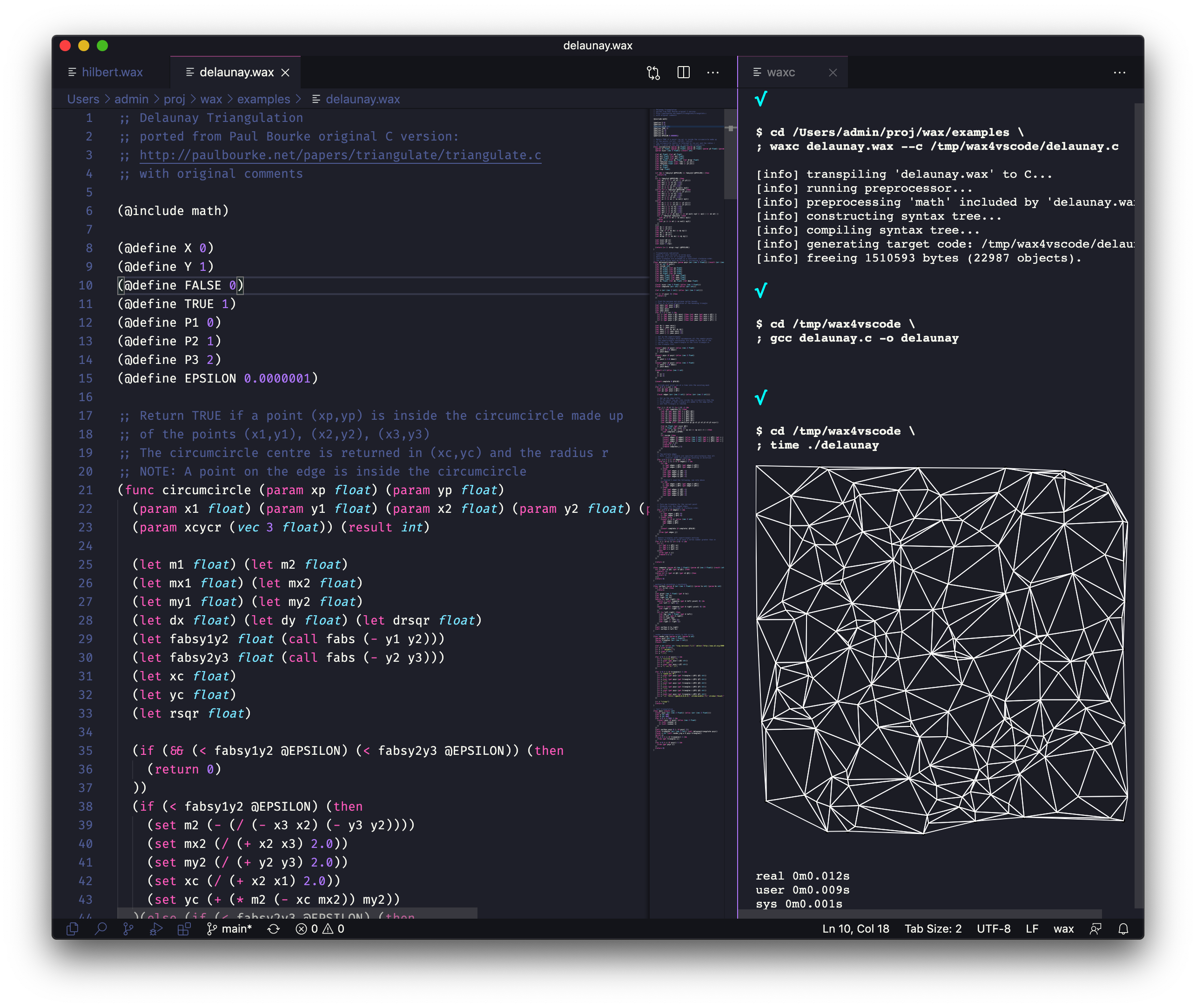Select wax language mode in the status bar
1196x1008 pixels.
(x=1063, y=928)
